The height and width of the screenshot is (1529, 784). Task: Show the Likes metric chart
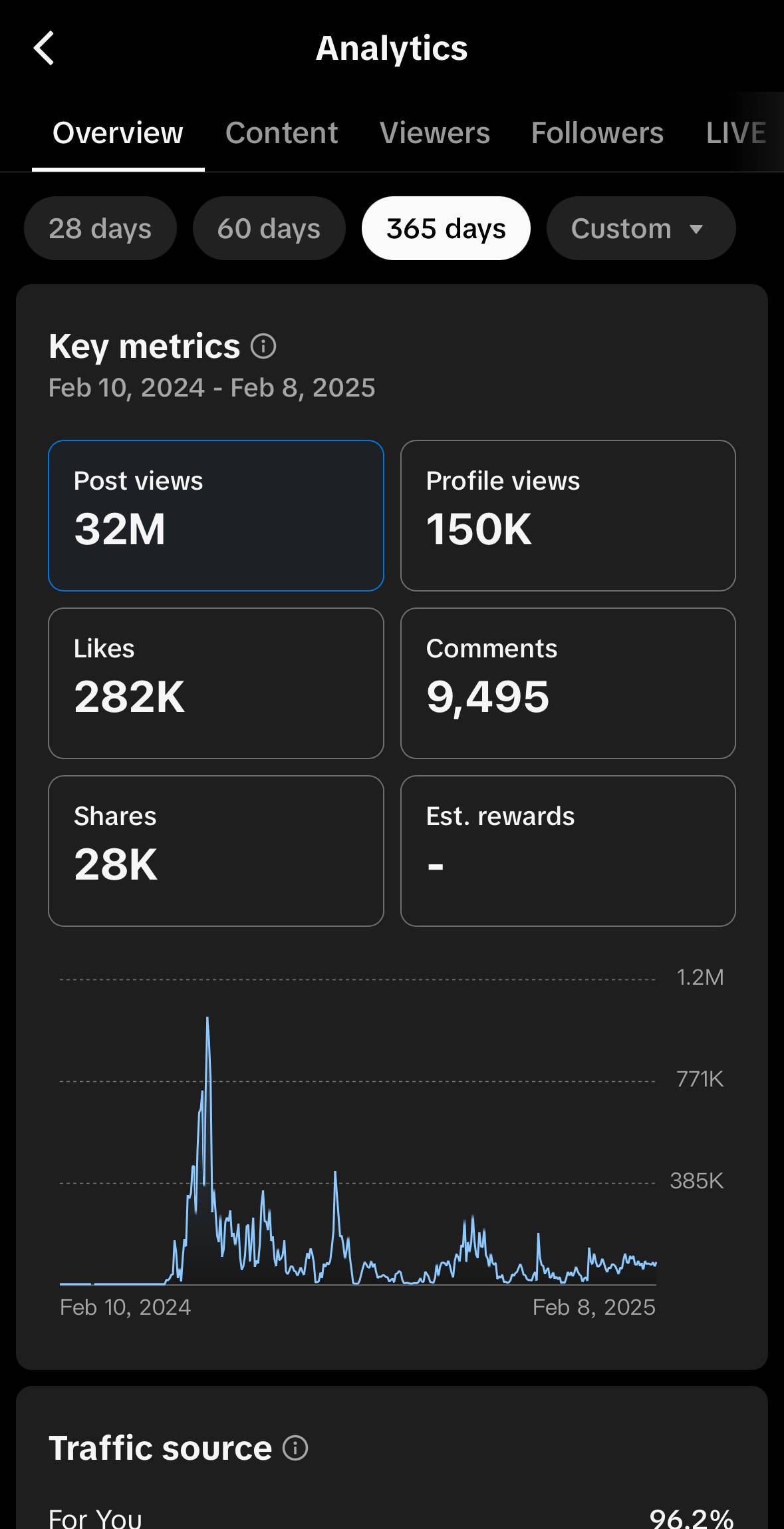point(216,683)
